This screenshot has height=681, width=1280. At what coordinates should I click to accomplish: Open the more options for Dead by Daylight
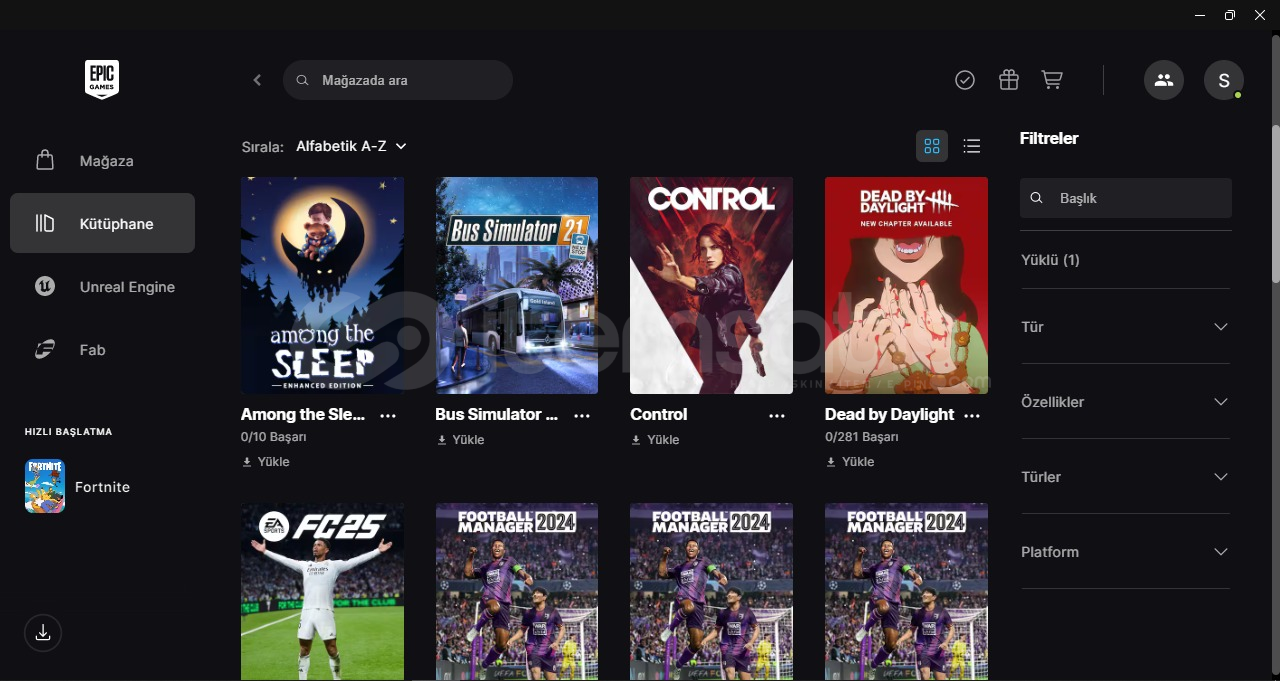point(971,415)
